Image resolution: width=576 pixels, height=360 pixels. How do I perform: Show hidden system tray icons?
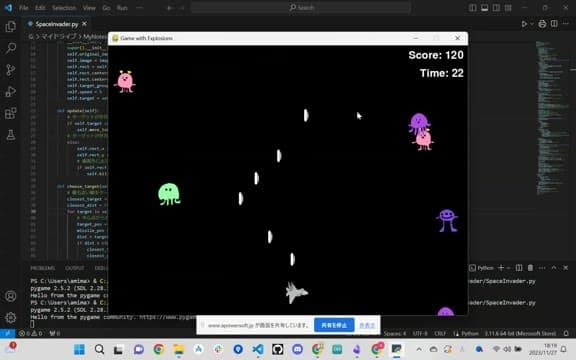419,349
